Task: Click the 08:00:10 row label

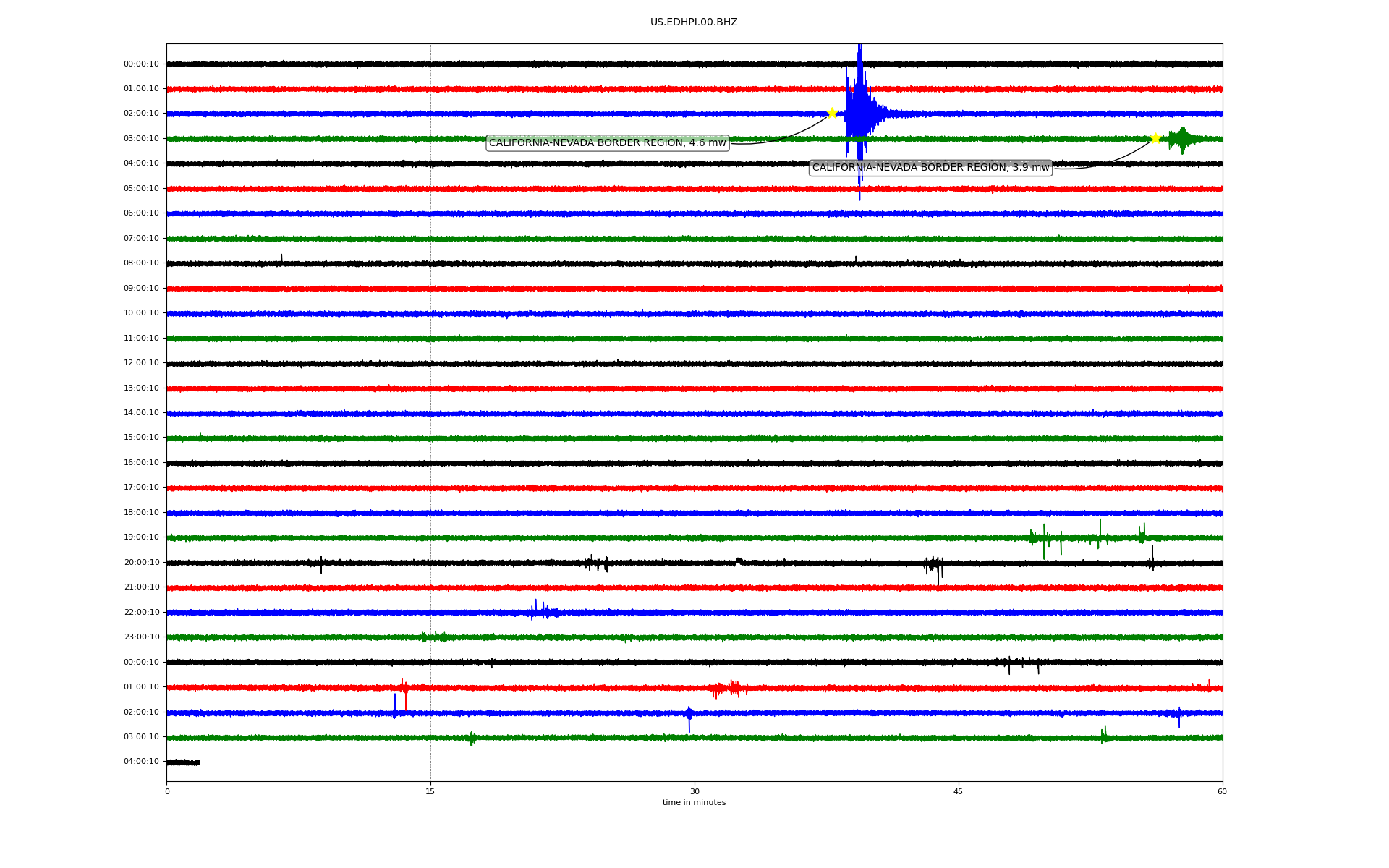Action: pos(141,263)
